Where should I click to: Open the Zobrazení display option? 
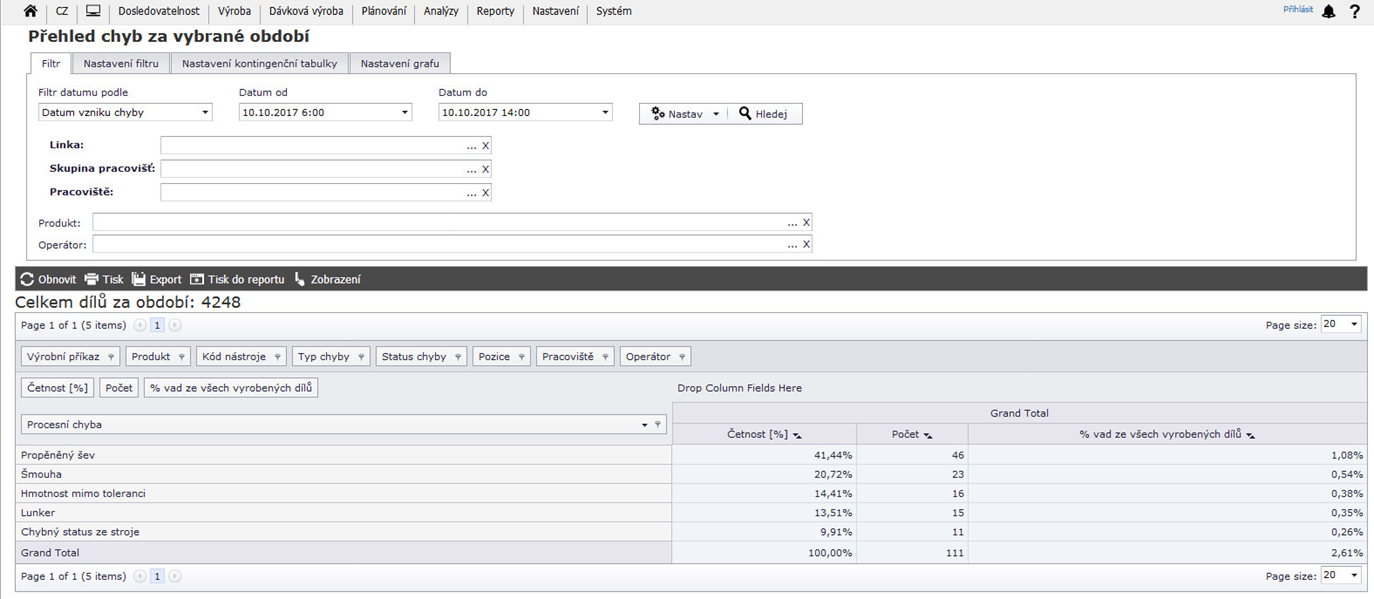point(300,280)
